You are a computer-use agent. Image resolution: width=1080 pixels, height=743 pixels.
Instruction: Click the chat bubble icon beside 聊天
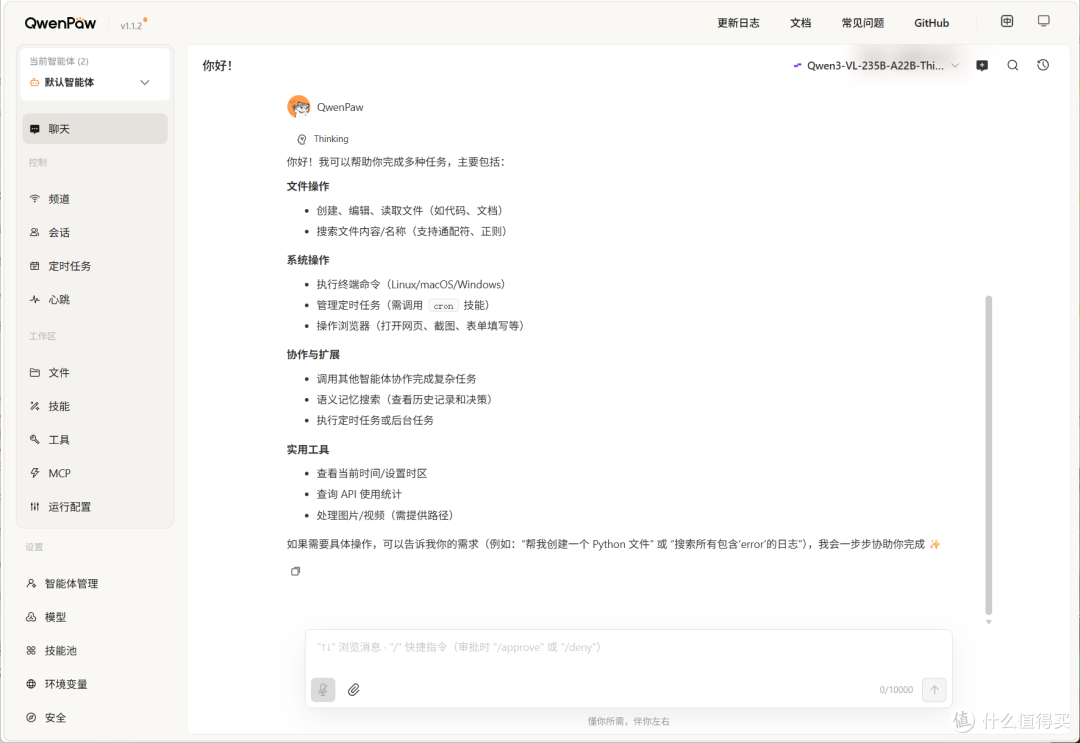(34, 129)
